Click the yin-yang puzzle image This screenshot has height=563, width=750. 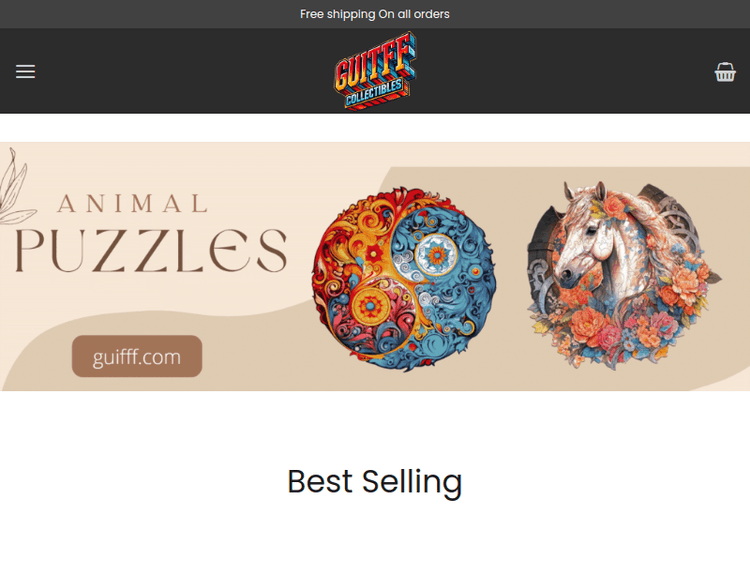coord(404,279)
